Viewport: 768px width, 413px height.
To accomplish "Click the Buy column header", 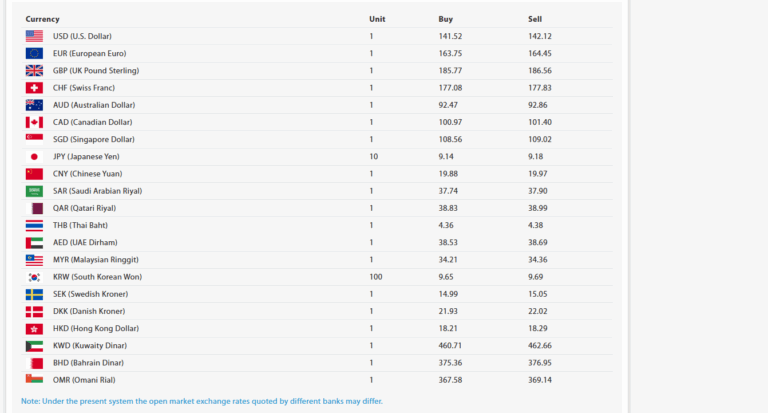I will [445, 19].
